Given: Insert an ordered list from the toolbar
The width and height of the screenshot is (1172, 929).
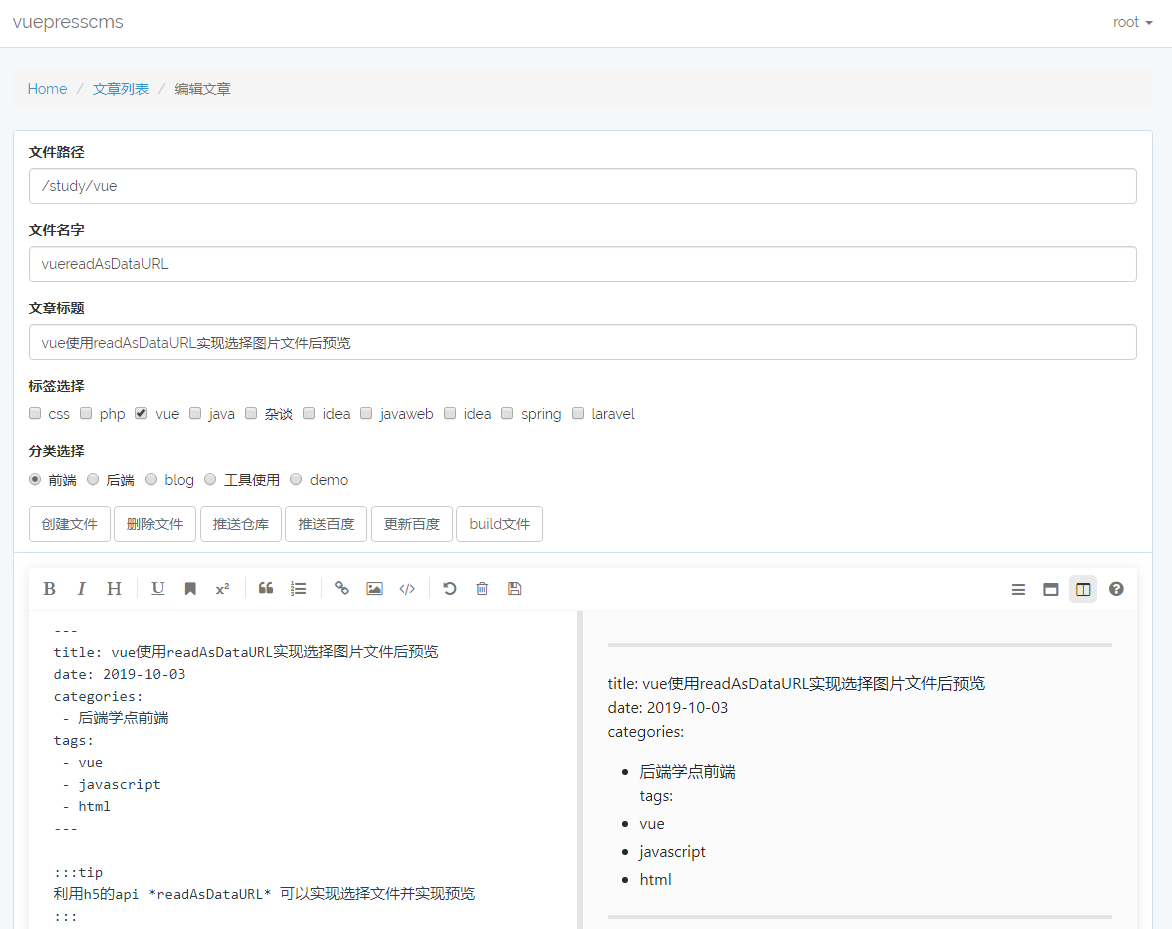Looking at the screenshot, I should click(298, 589).
